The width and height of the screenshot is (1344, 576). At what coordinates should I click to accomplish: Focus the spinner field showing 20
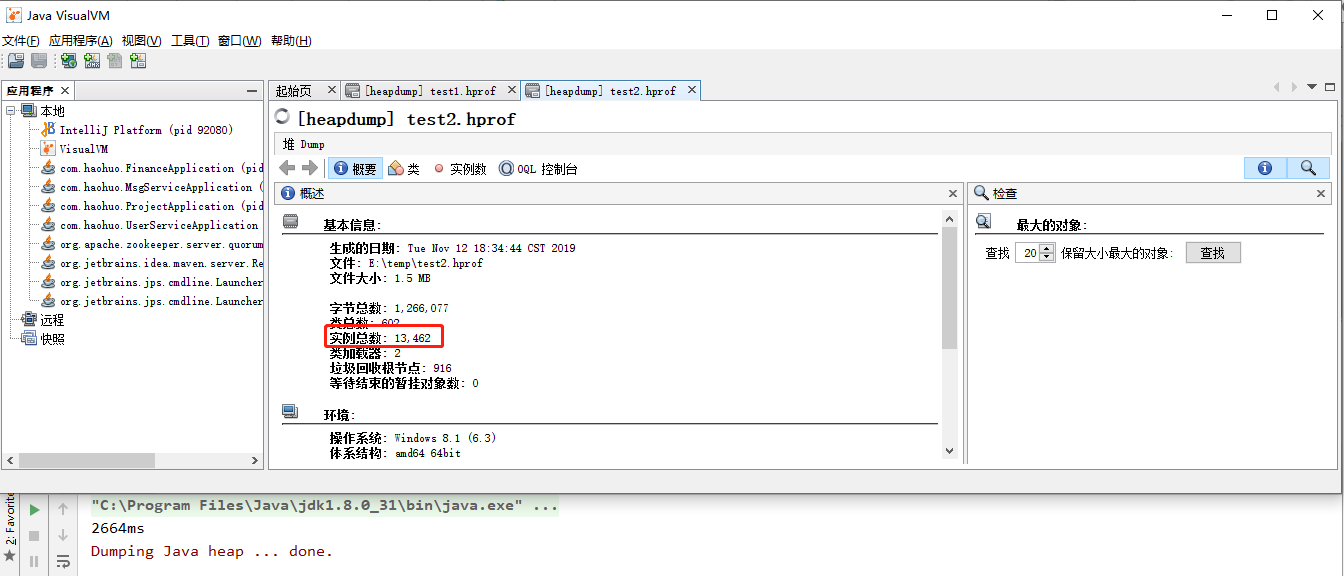pyautogui.click(x=1027, y=253)
